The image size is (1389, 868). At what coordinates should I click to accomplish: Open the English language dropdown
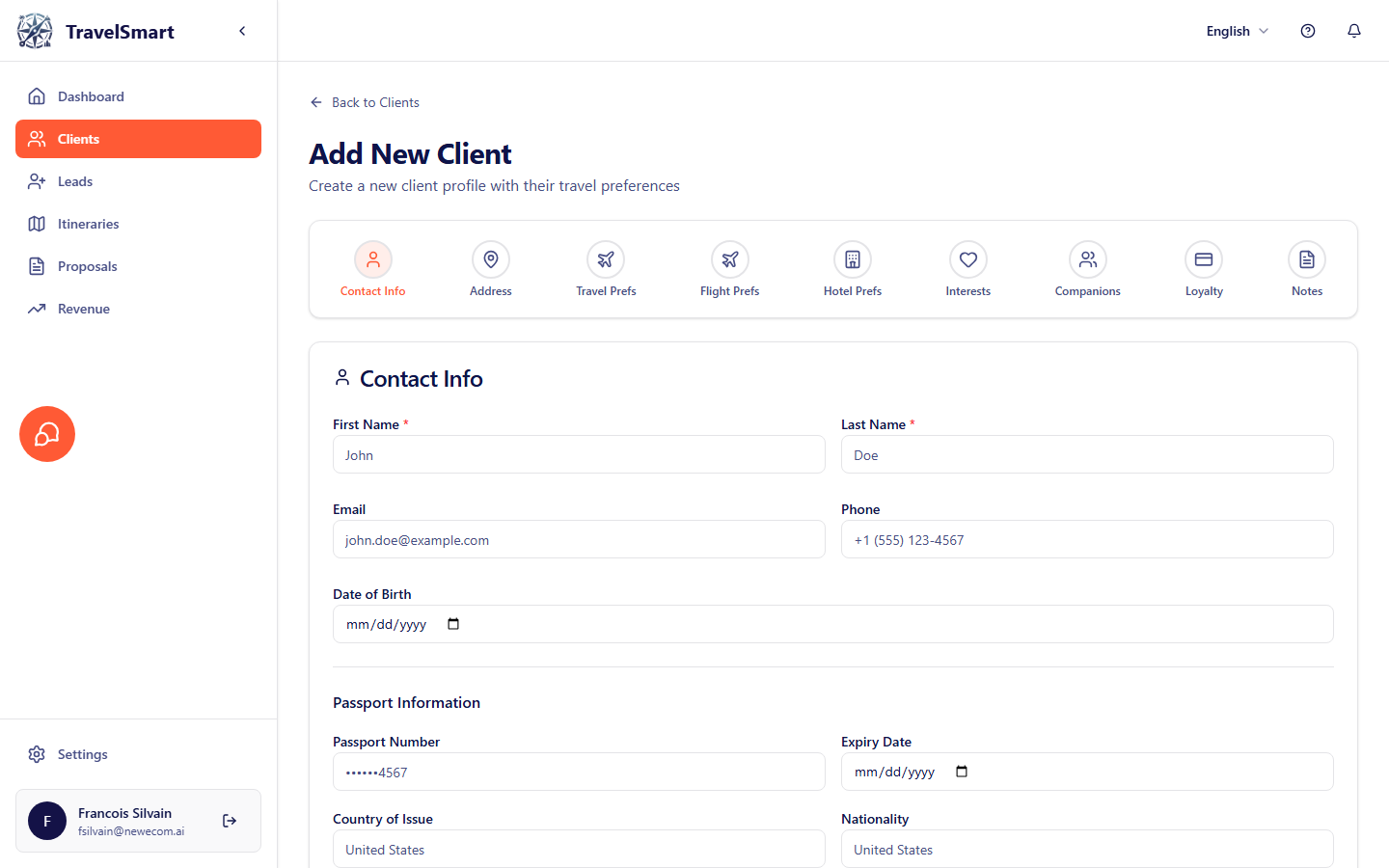pos(1236,30)
